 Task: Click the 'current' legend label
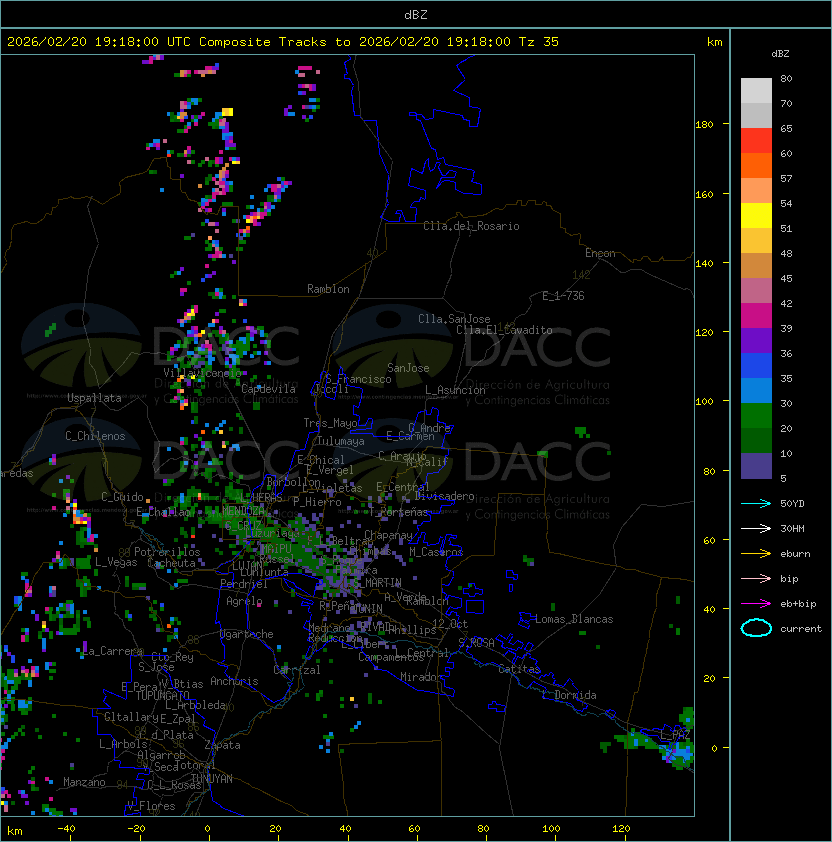801,629
